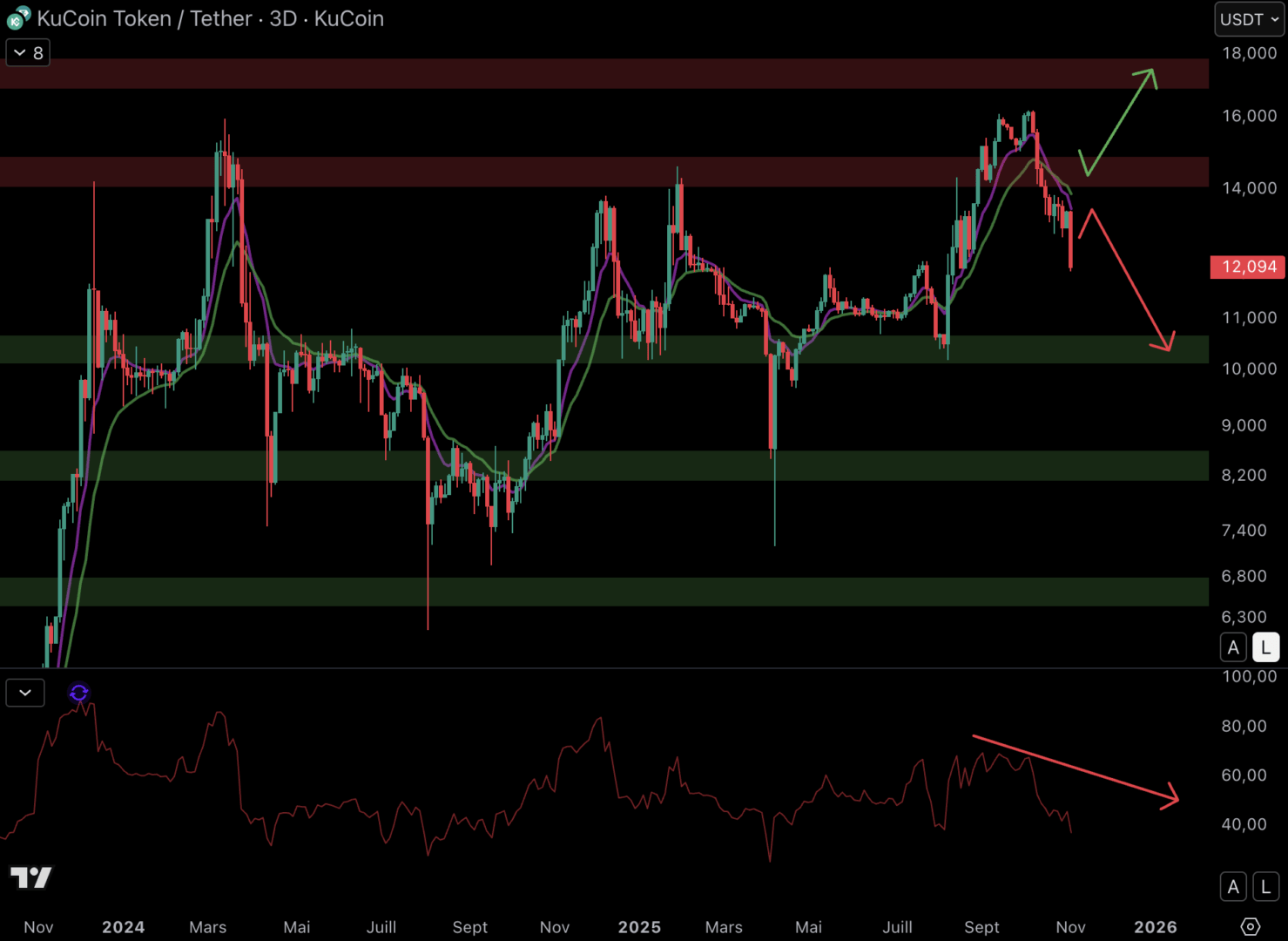Toggle auto scale (A) on the indicator pane

[x=1233, y=887]
